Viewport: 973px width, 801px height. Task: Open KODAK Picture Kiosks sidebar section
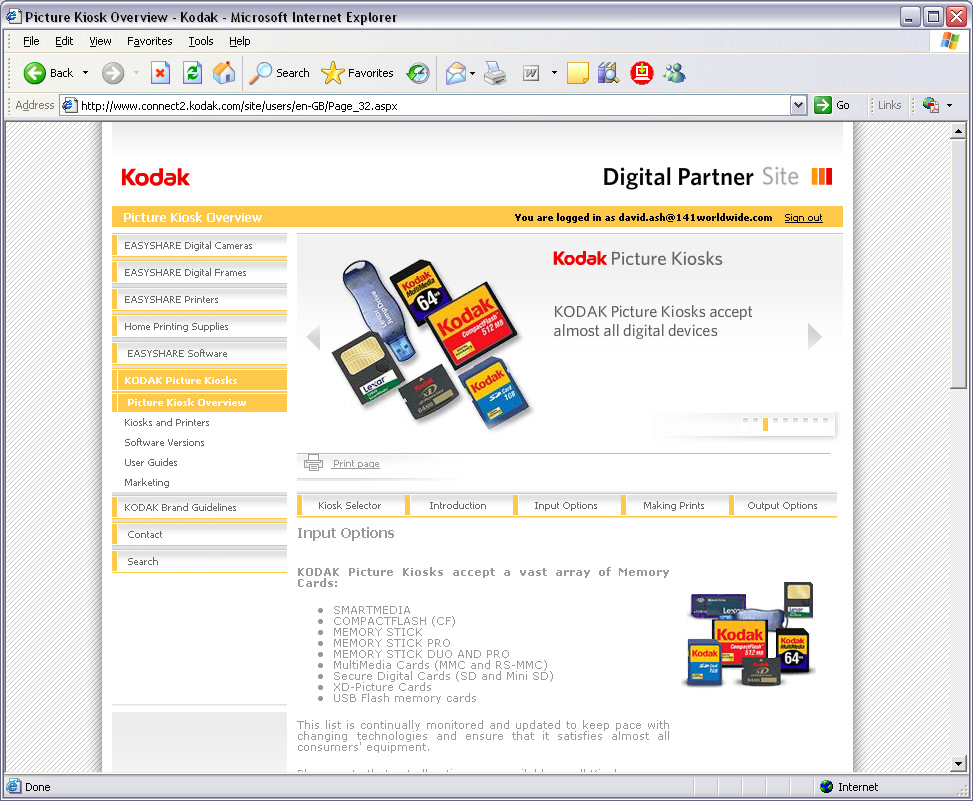coord(200,380)
